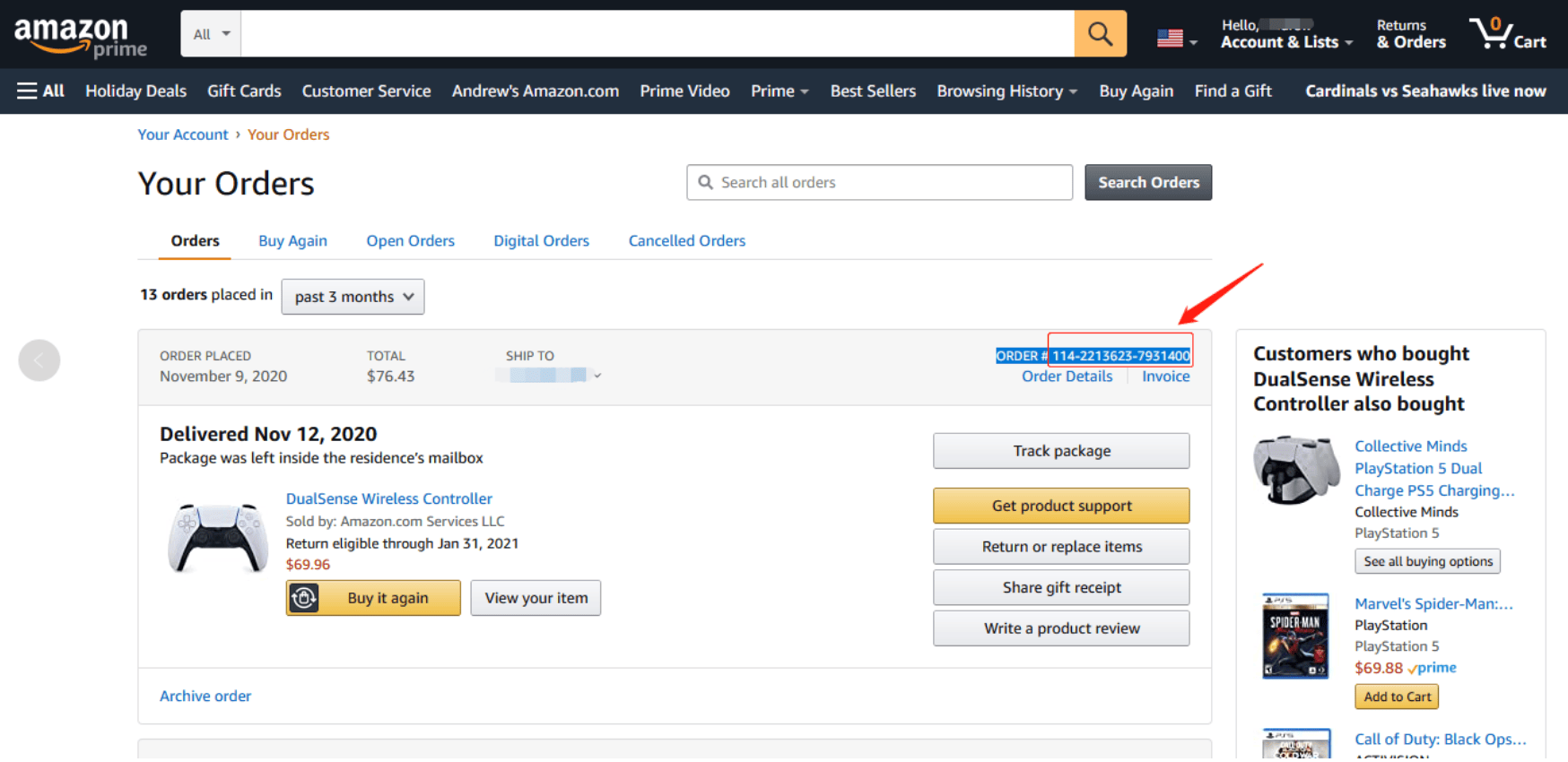The height and width of the screenshot is (762, 1568).
Task: Open Returns & Orders in header
Action: click(x=1411, y=34)
